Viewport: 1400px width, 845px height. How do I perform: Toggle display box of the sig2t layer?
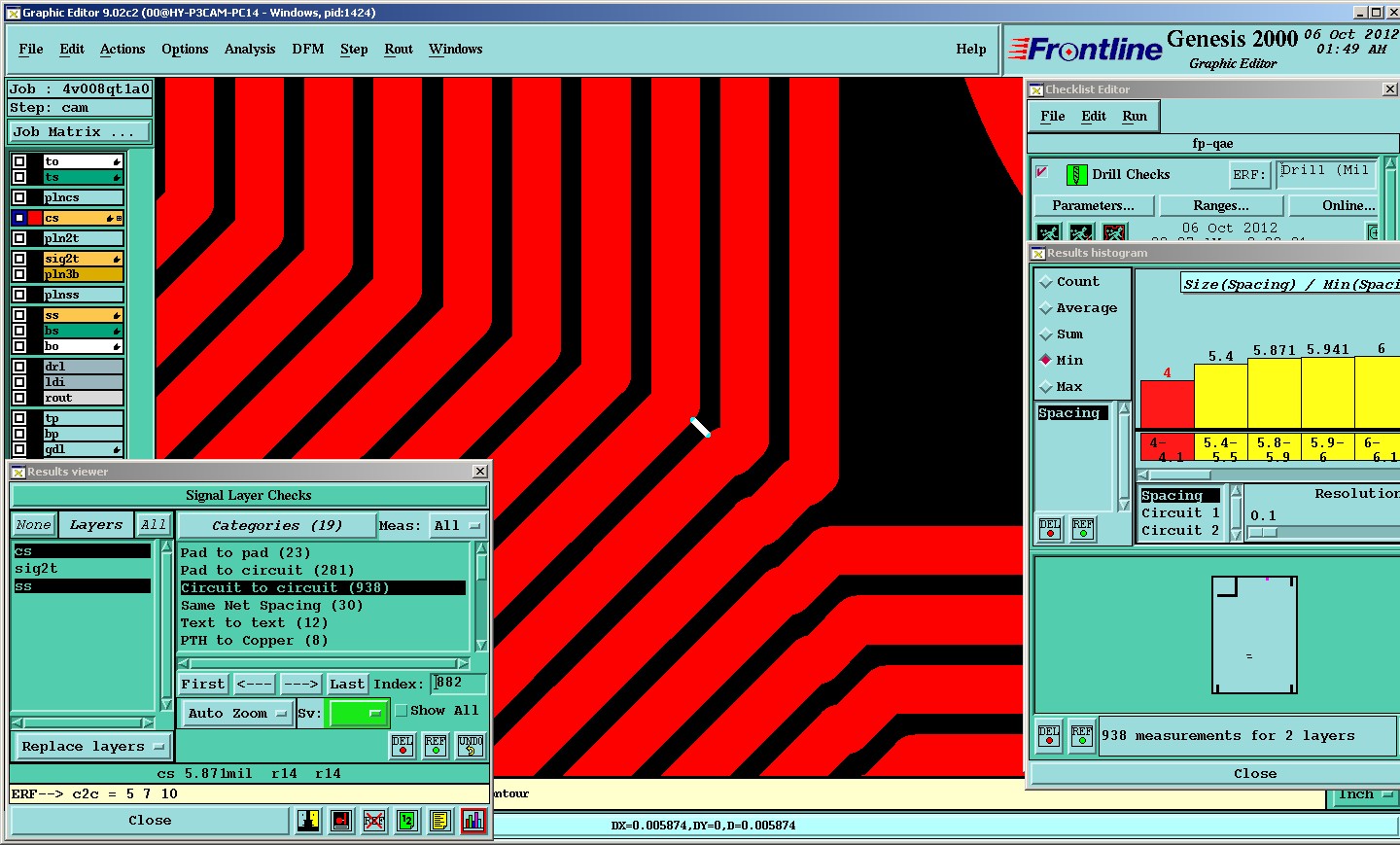pyautogui.click(x=19, y=259)
